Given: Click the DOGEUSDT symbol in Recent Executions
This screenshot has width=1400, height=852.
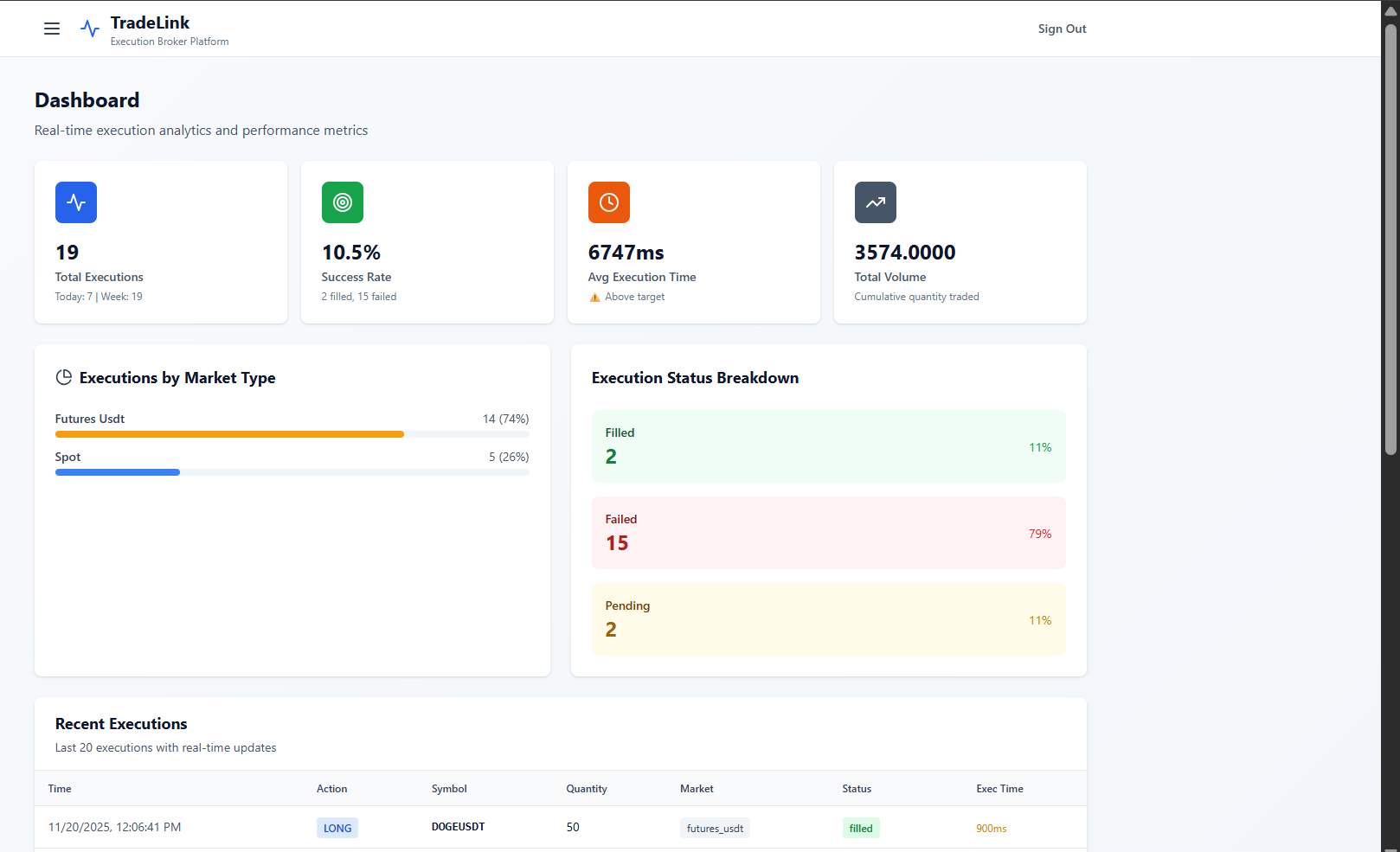Looking at the screenshot, I should coord(458,827).
